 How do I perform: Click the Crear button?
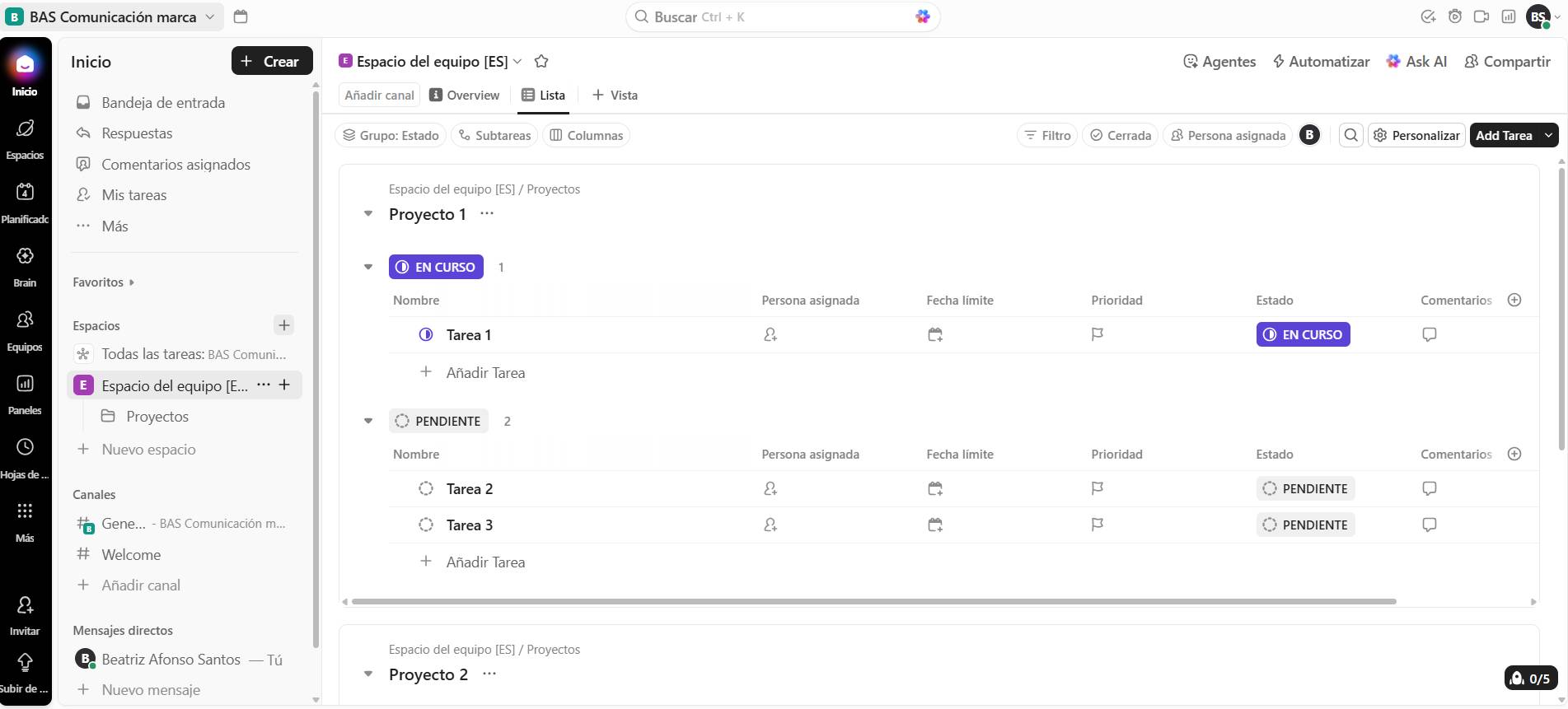[272, 61]
